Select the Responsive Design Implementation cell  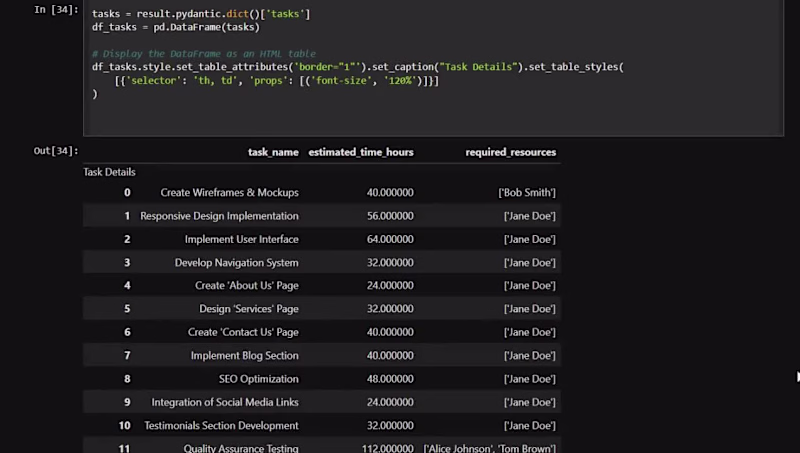click(219, 216)
